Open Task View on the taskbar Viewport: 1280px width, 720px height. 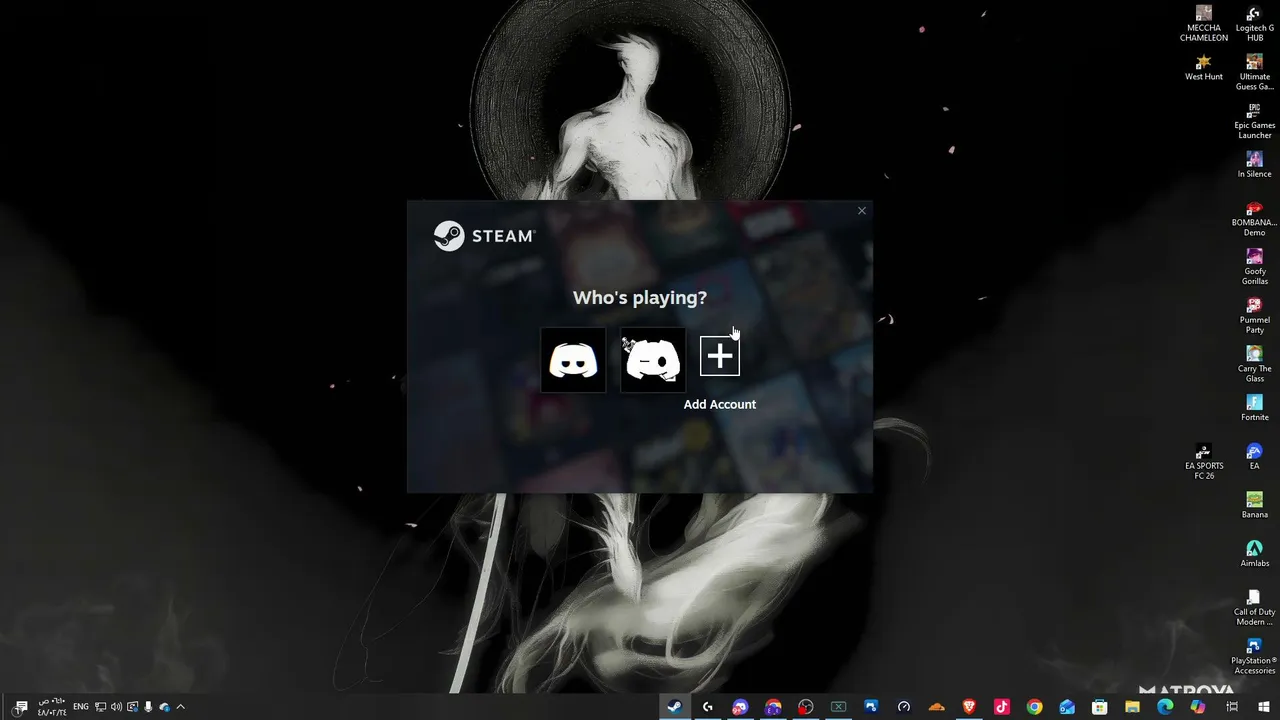1231,707
